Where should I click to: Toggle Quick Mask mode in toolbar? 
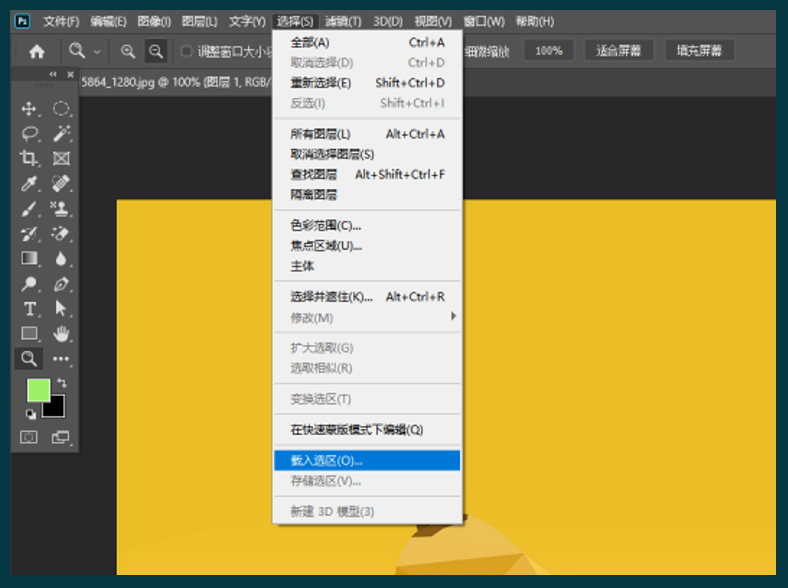(x=29, y=437)
